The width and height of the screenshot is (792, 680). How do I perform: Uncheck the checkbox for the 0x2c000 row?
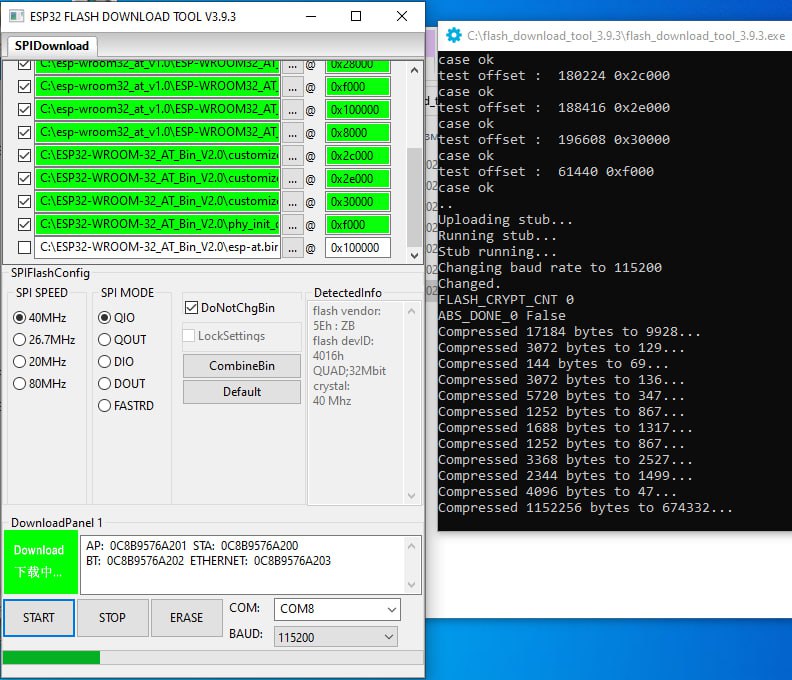(x=24, y=156)
